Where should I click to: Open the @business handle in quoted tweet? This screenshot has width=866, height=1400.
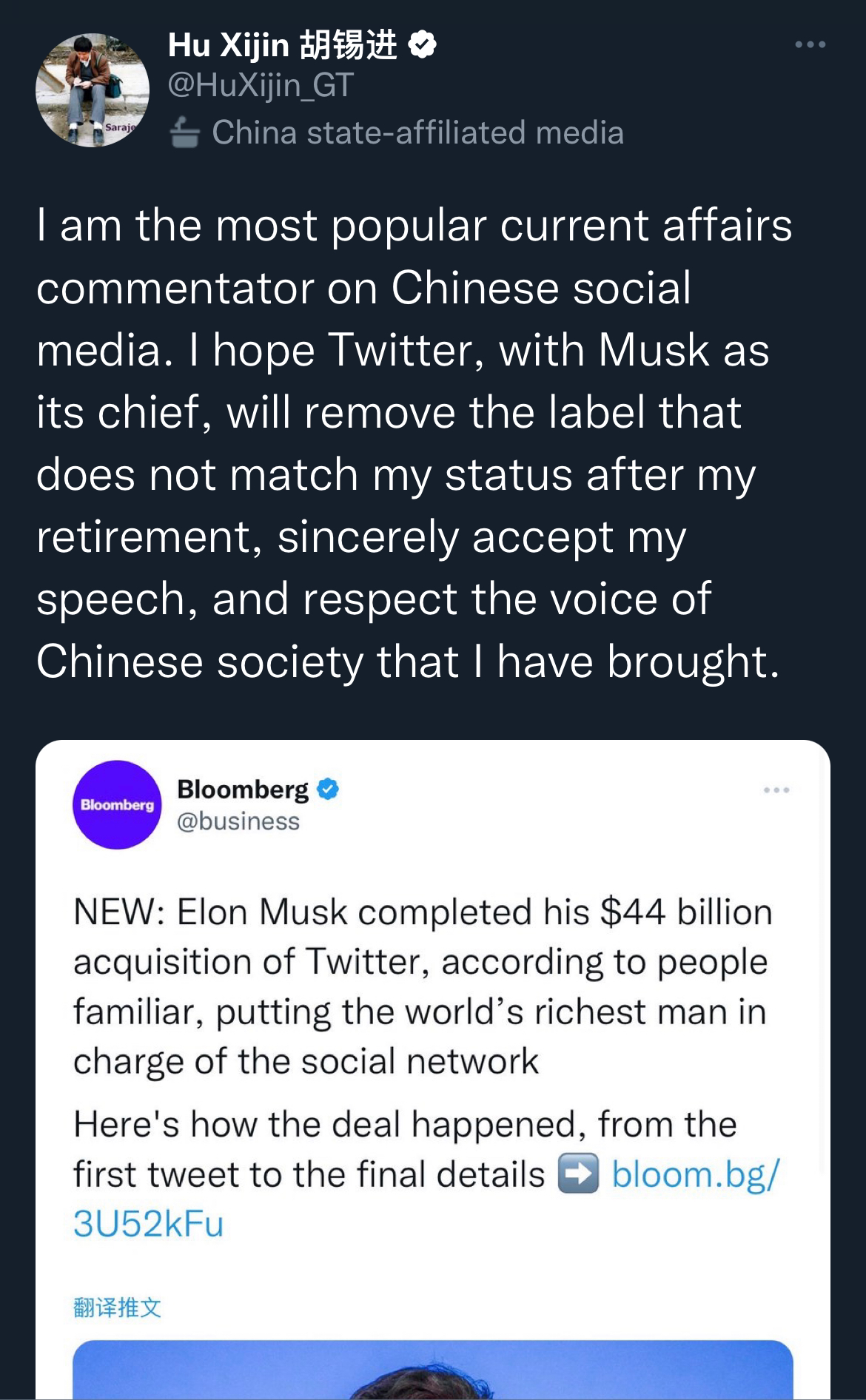pyautogui.click(x=238, y=821)
